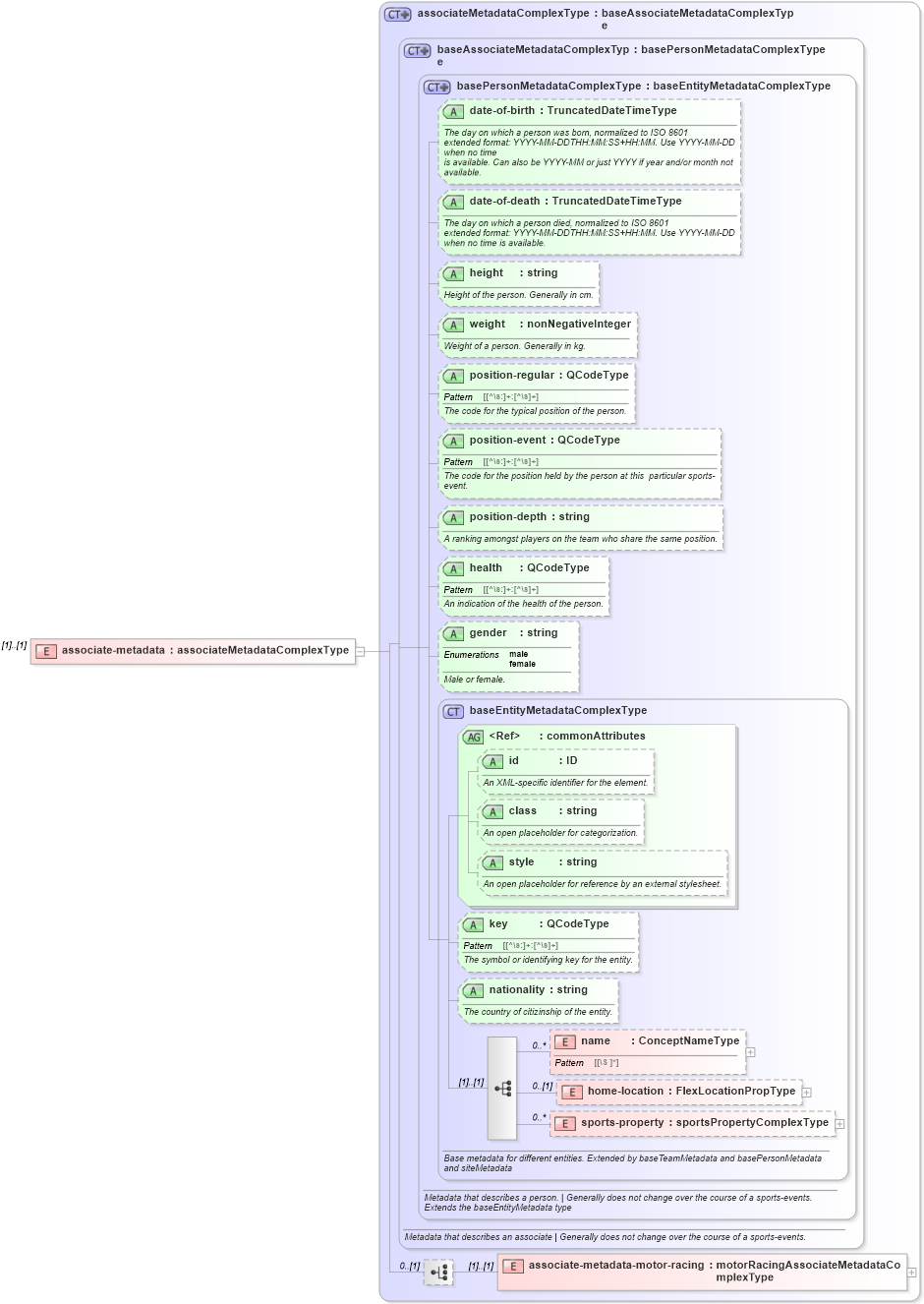
Task: Click the female enumeration value under gender
Action: pyautogui.click(x=524, y=663)
